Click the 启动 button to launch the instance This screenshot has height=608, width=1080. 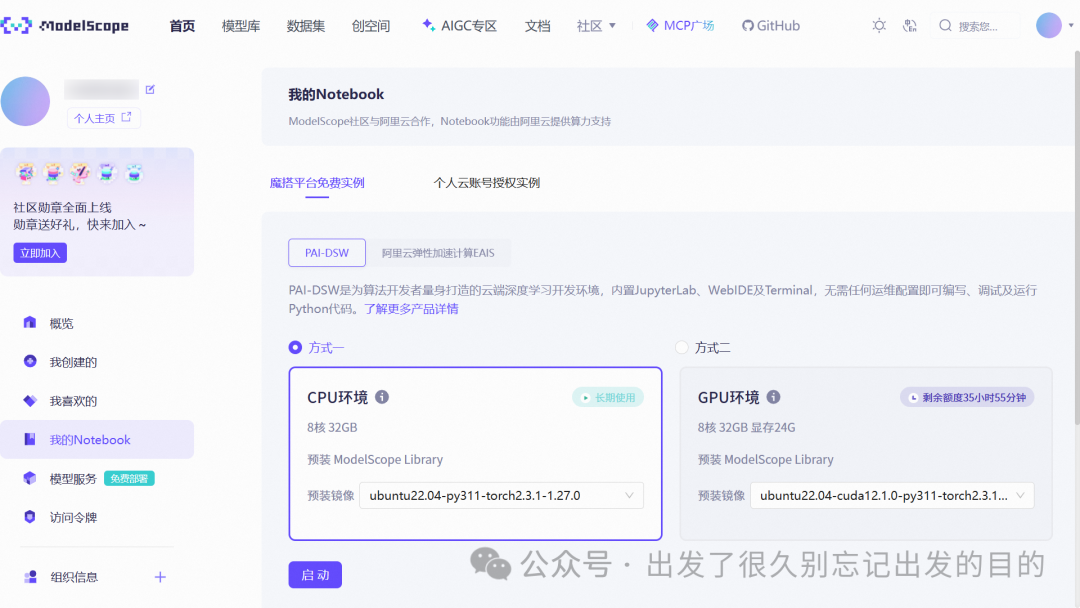[315, 574]
